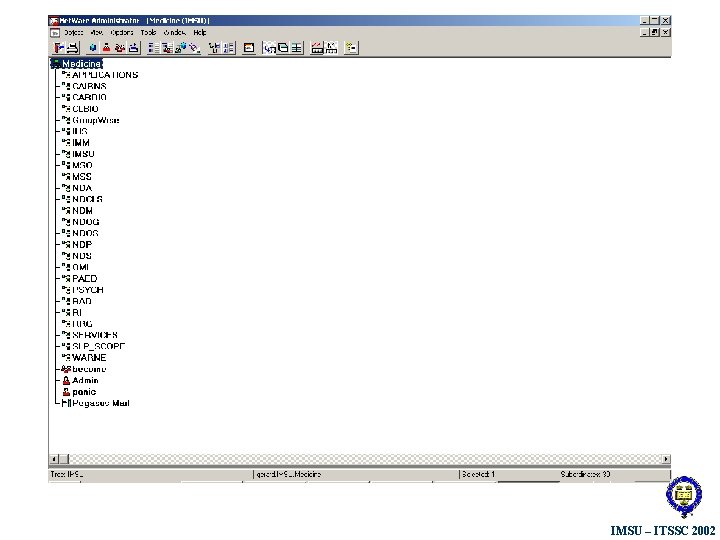Select the Pegasus Mail object
The height and width of the screenshot is (540, 720).
click(x=101, y=403)
